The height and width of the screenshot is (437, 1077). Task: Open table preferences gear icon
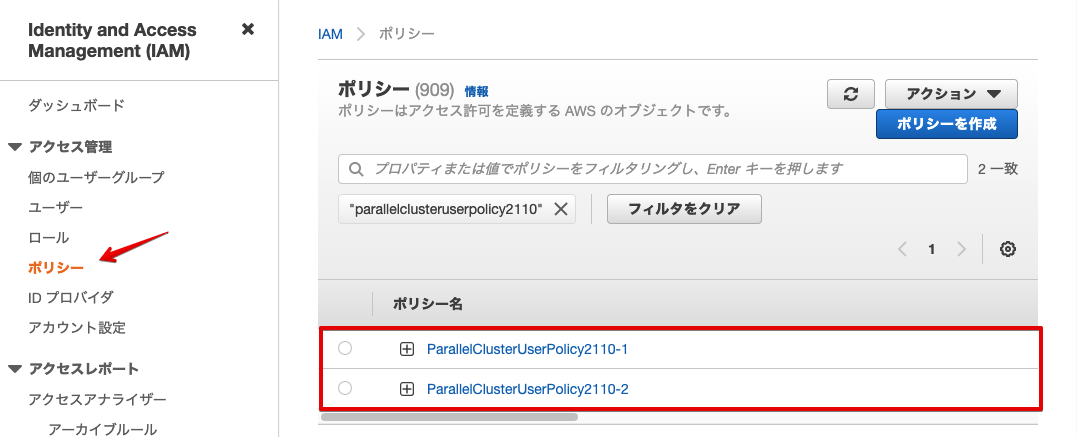[x=1008, y=249]
